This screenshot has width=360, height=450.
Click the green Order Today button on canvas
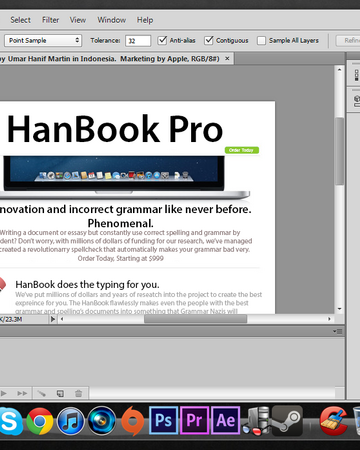pyautogui.click(x=242, y=150)
